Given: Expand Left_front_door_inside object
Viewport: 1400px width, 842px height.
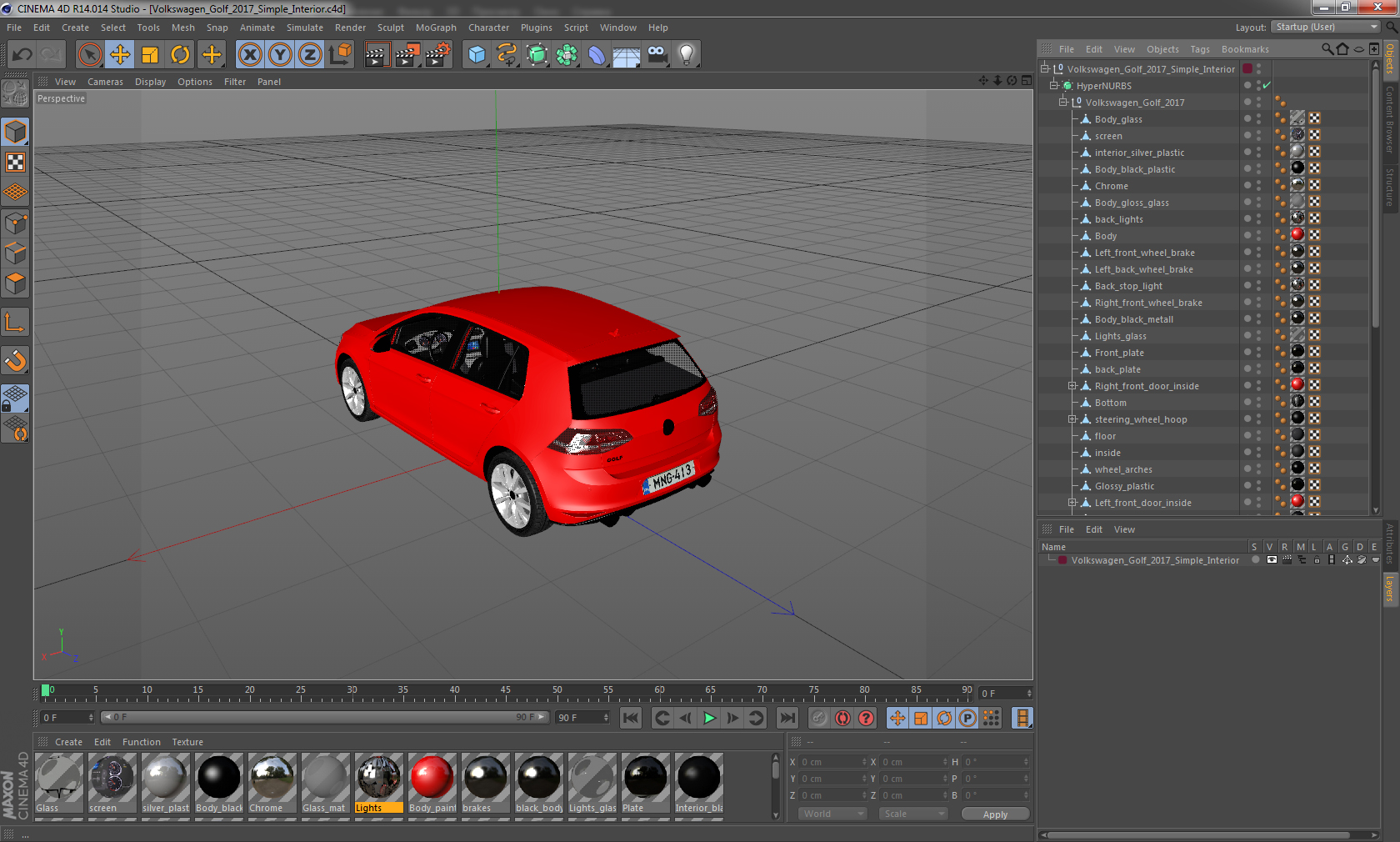Looking at the screenshot, I should (1072, 503).
